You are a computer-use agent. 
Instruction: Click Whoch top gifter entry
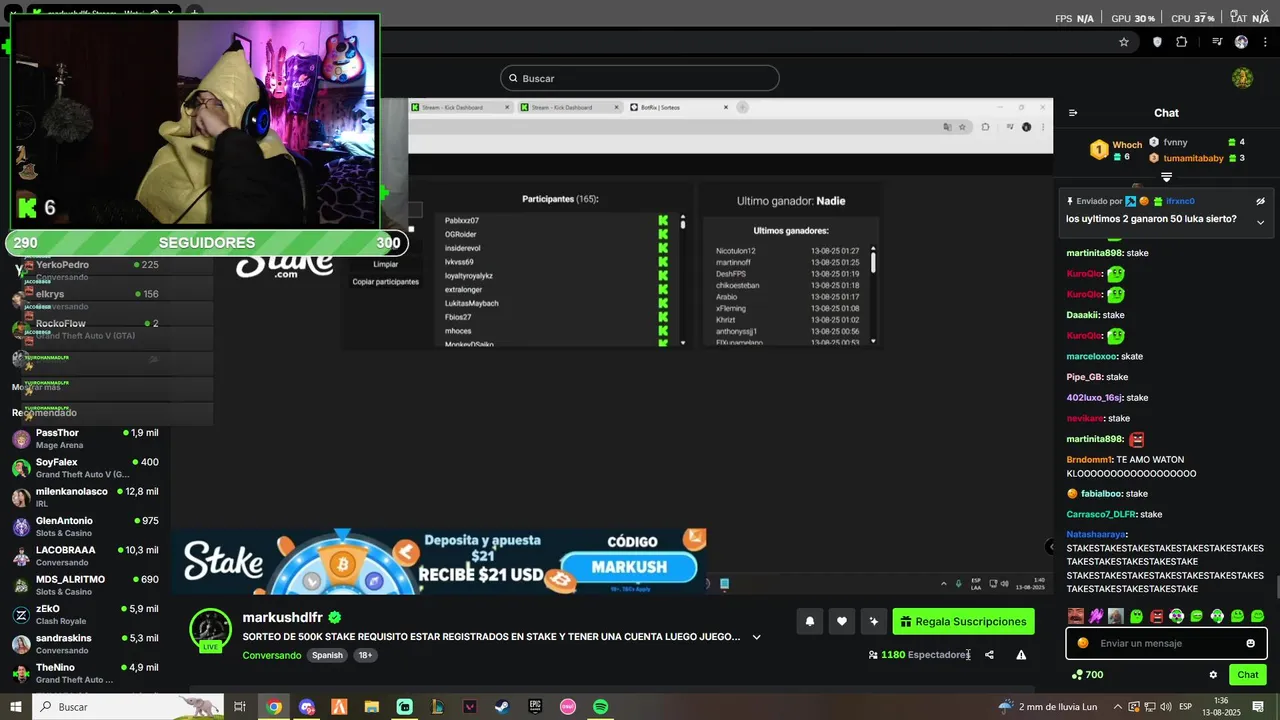coord(1116,150)
